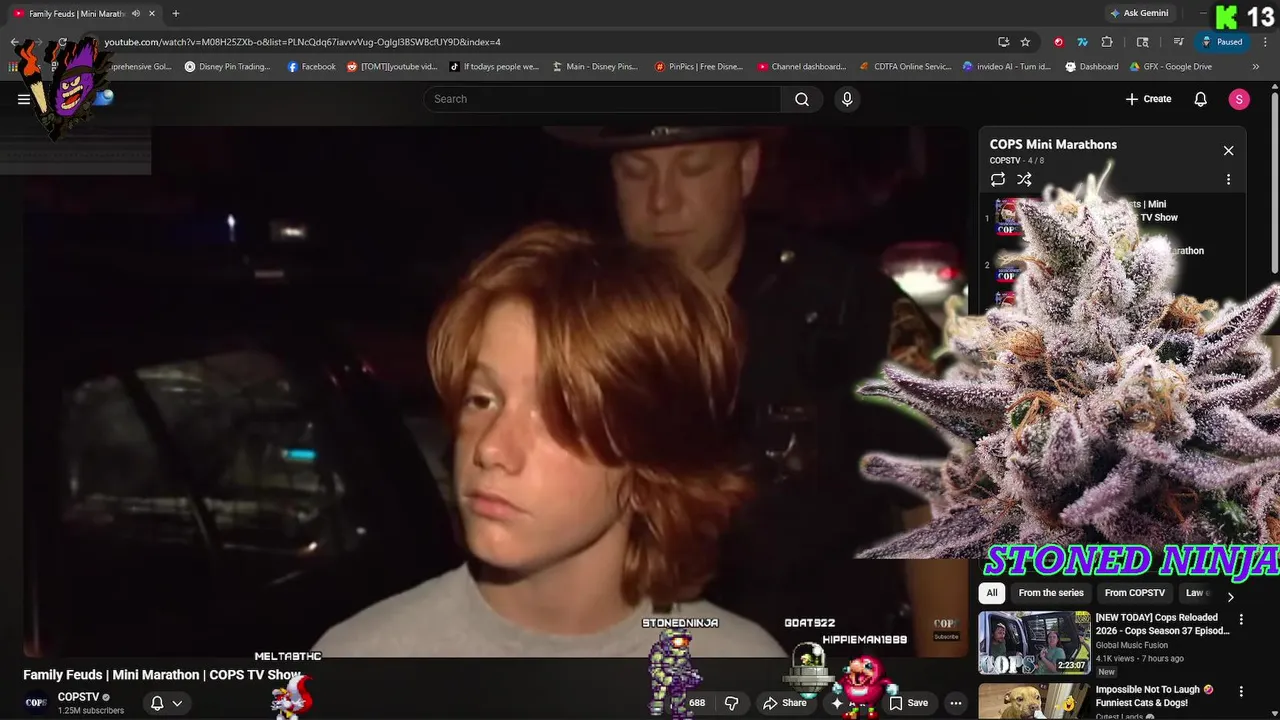Screen dimensions: 1280x720
Task: Select the From COPSTV chip
Action: coord(1135,593)
